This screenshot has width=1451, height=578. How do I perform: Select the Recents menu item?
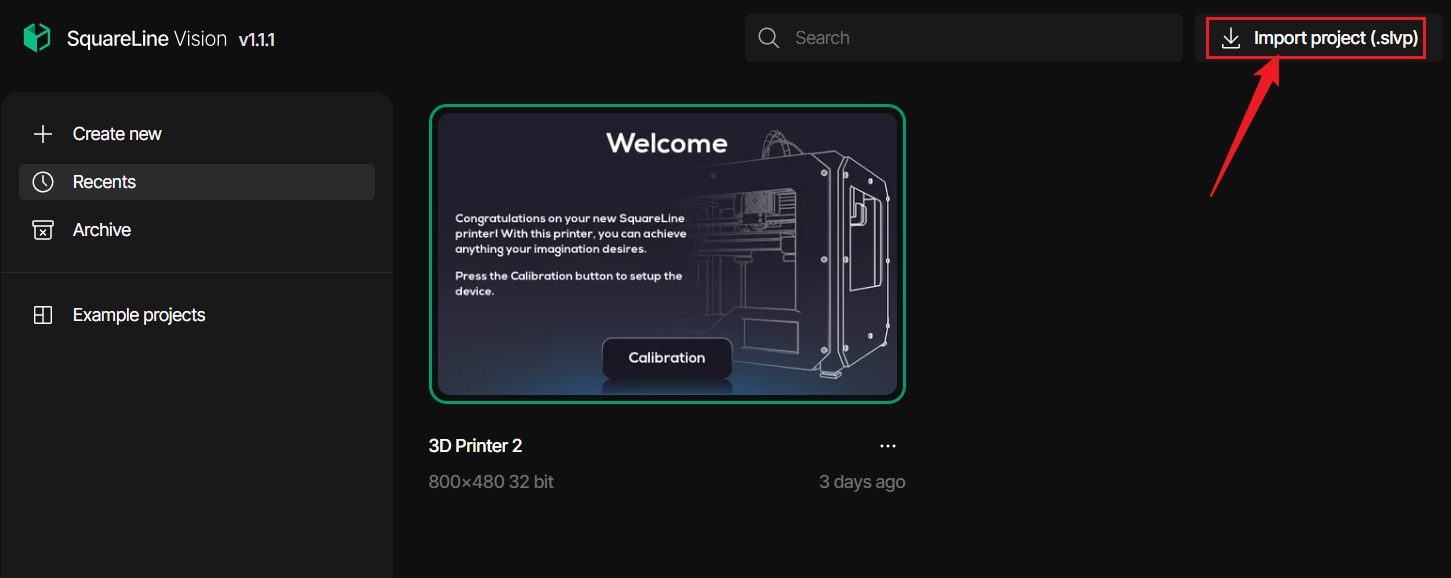pyautogui.click(x=104, y=182)
